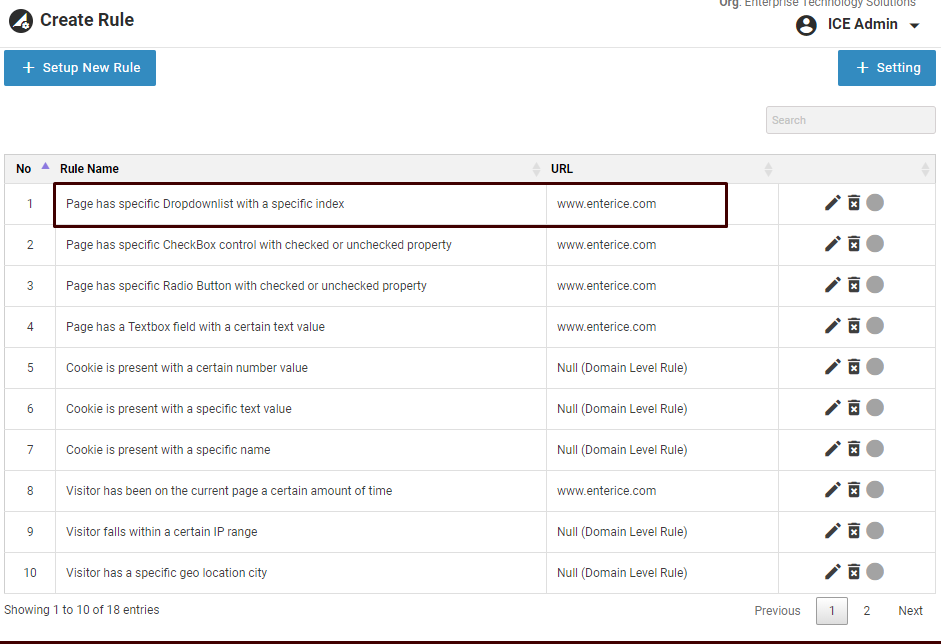
Task: Click Next pagination link
Action: tap(910, 611)
